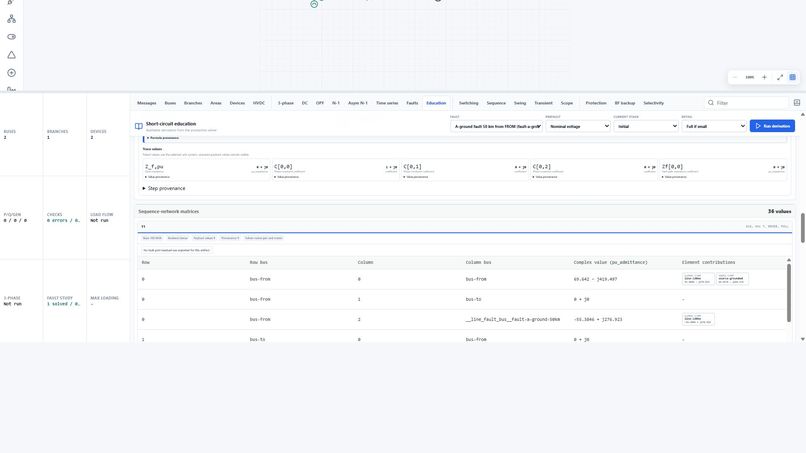
Task: Open the Devices tab
Action: click(237, 103)
